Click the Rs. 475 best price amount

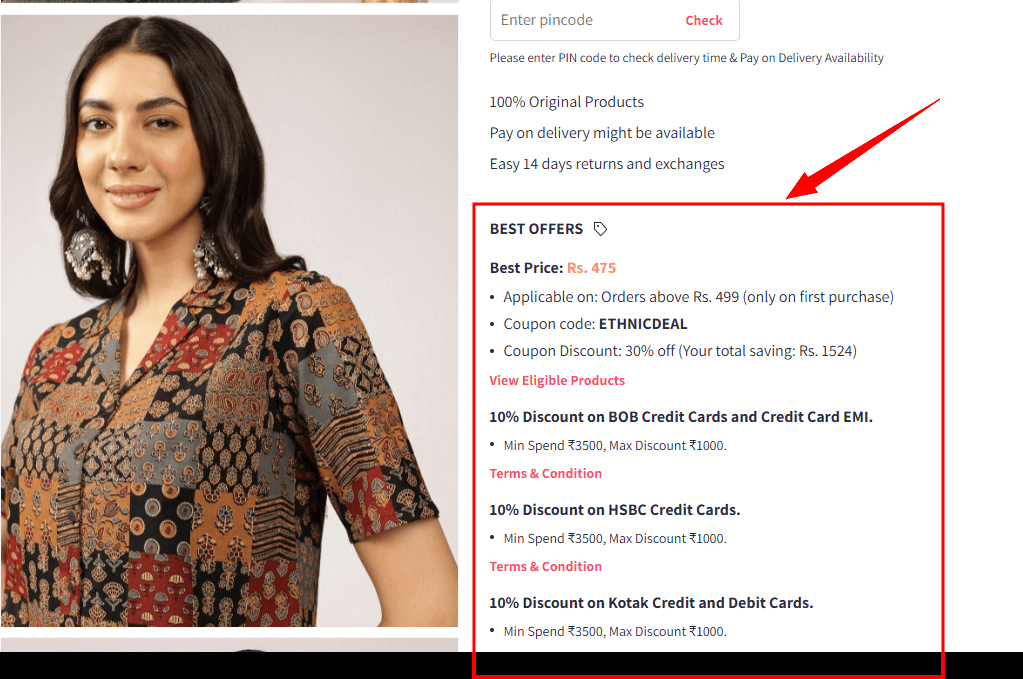(x=591, y=268)
